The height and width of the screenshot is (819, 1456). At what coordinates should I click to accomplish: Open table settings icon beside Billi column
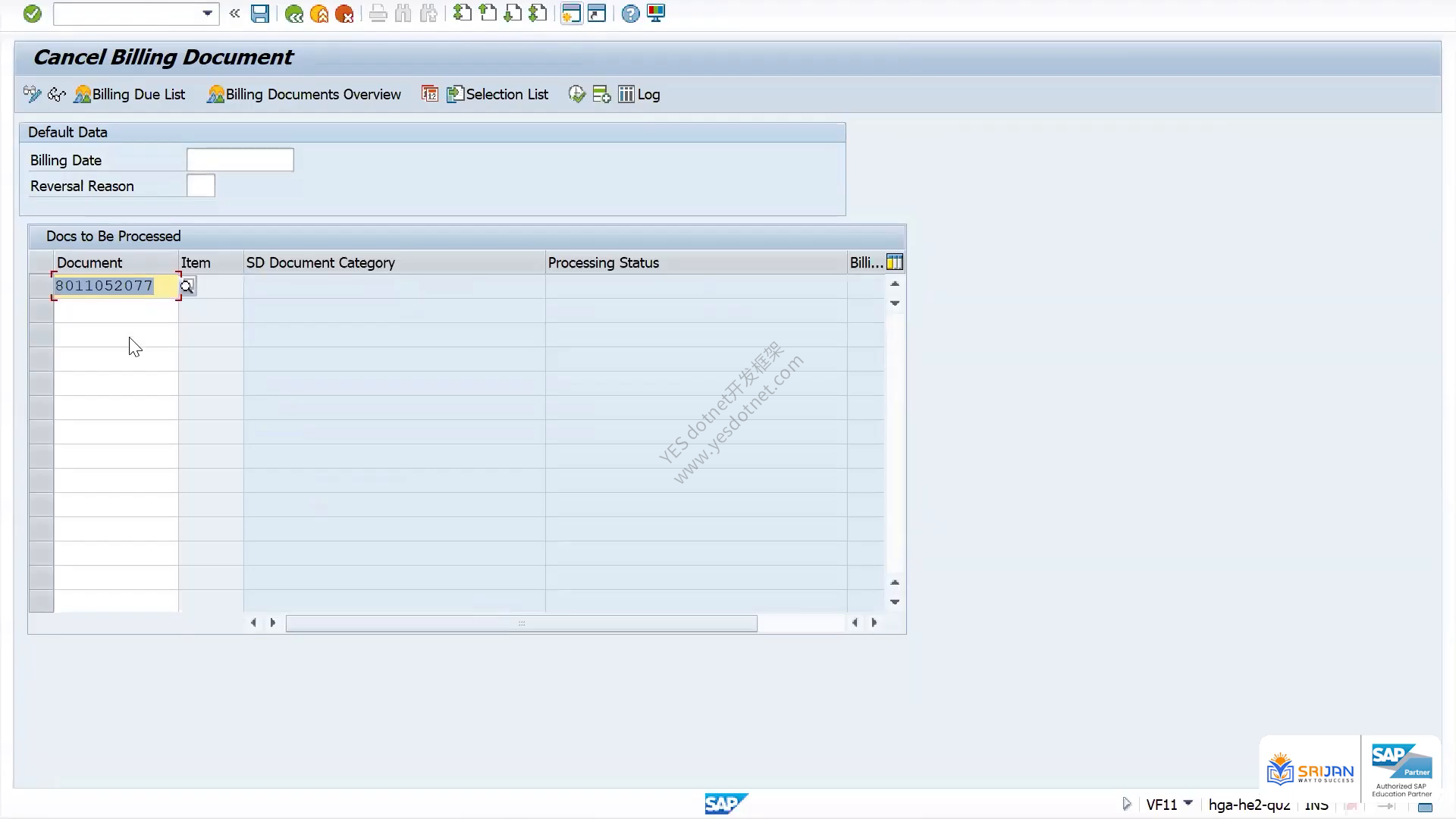pos(895,262)
